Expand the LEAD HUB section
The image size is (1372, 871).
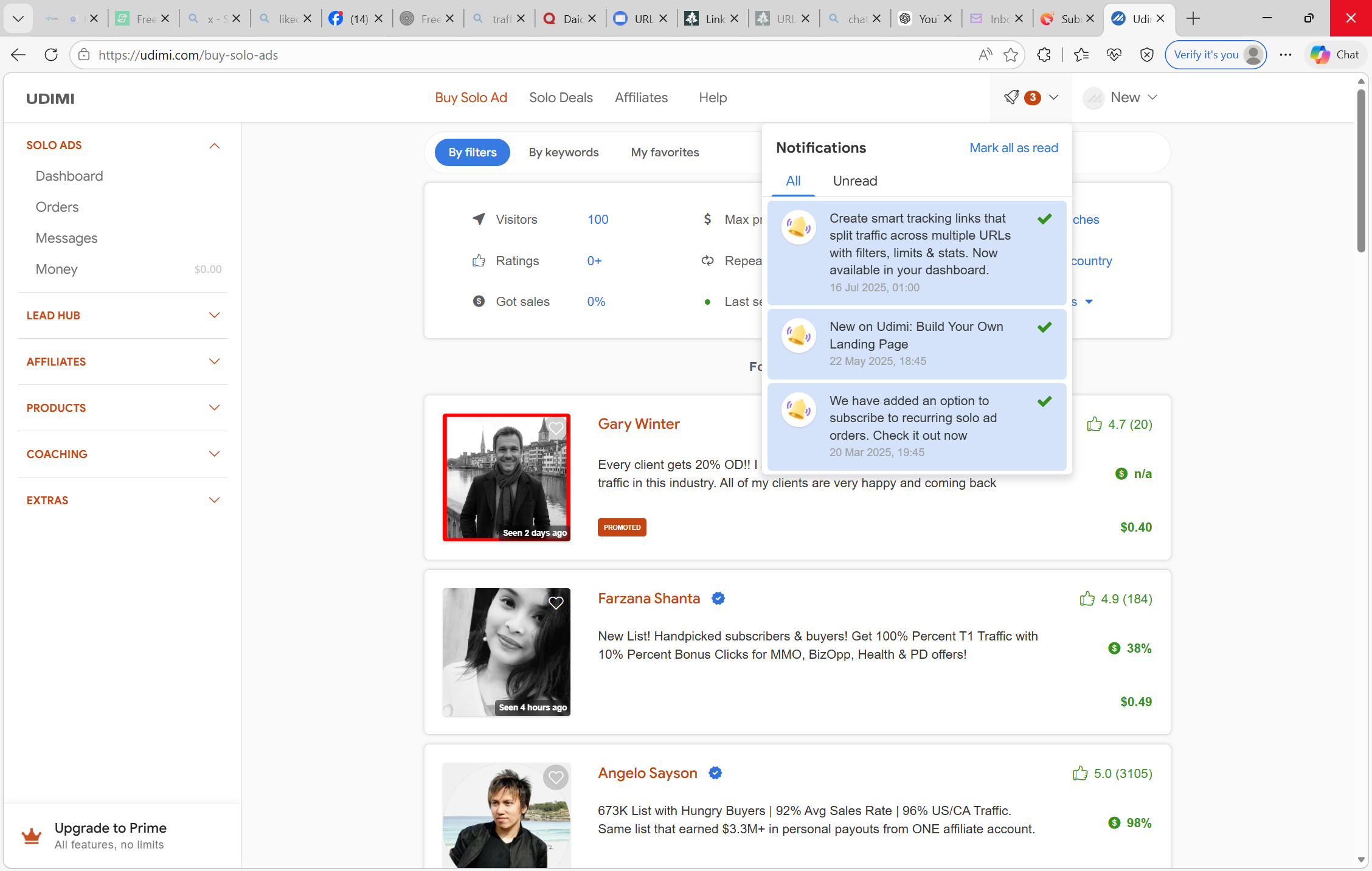pyautogui.click(x=214, y=315)
